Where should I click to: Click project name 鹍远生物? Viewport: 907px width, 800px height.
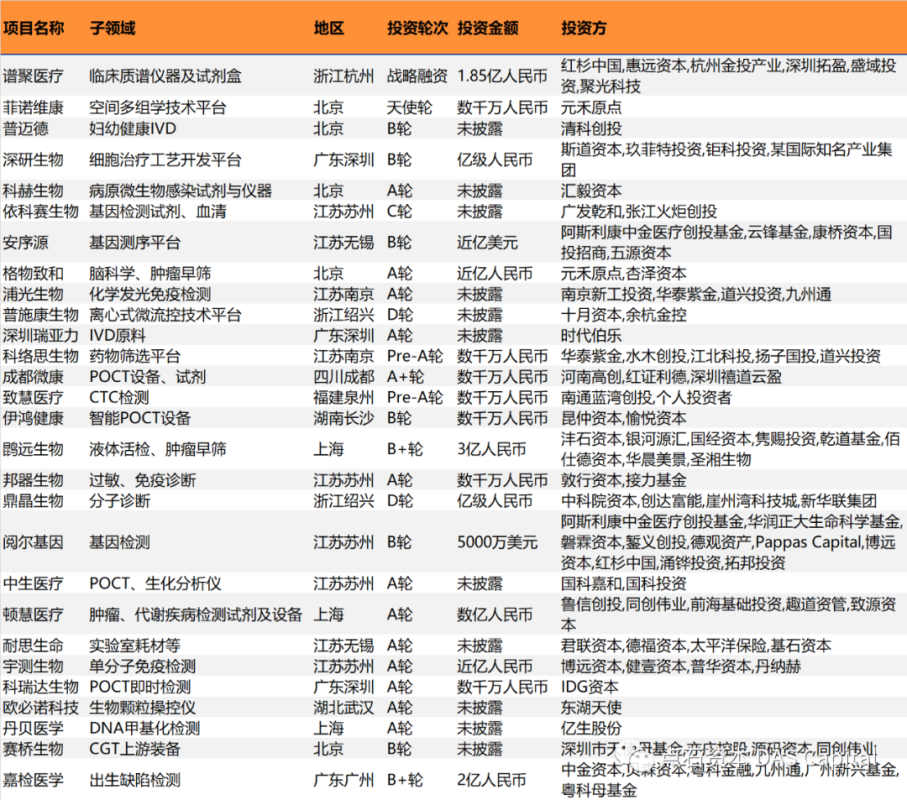(x=33, y=449)
